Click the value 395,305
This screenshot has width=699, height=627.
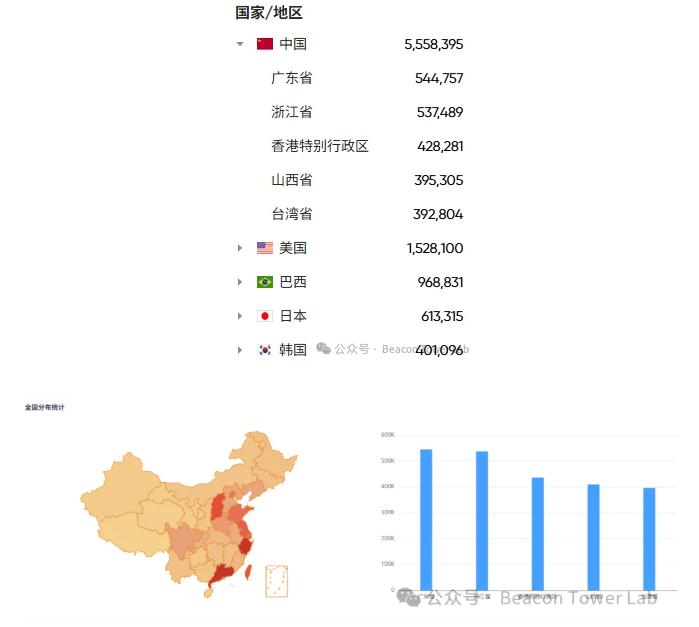(439, 180)
